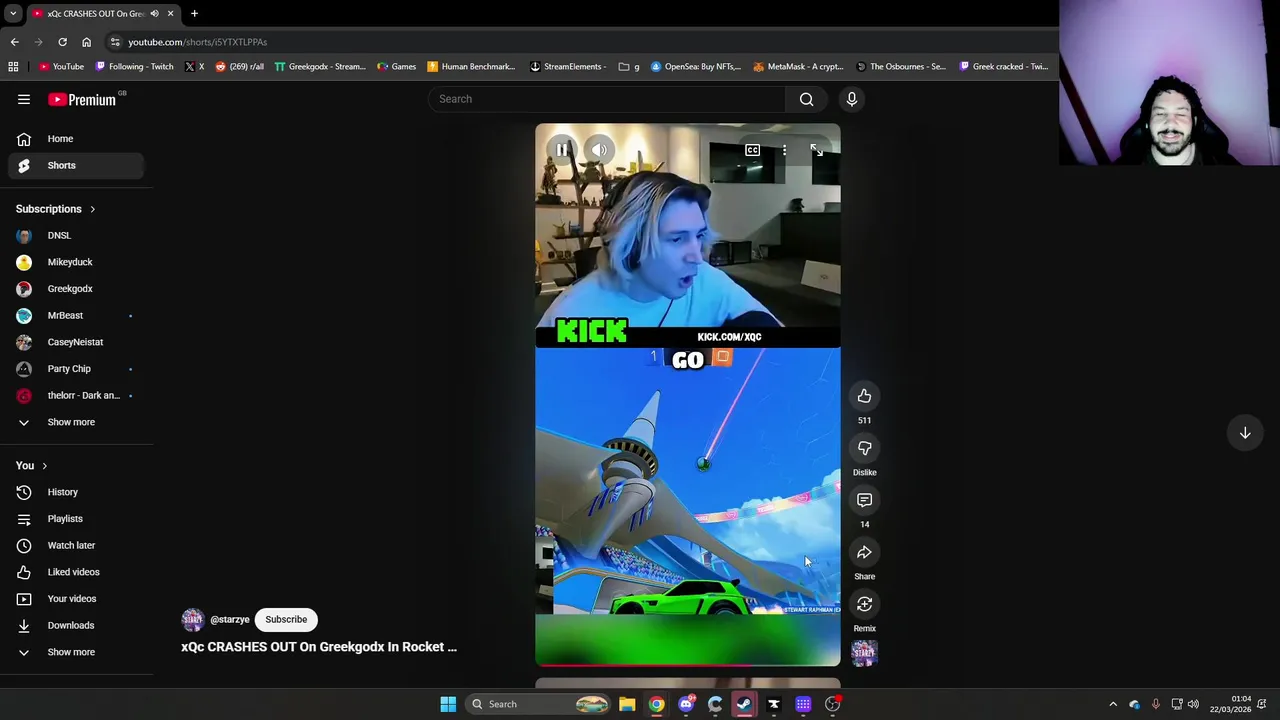Open the YouTube guide hamburger menu
The width and height of the screenshot is (1280, 720).
click(x=24, y=99)
